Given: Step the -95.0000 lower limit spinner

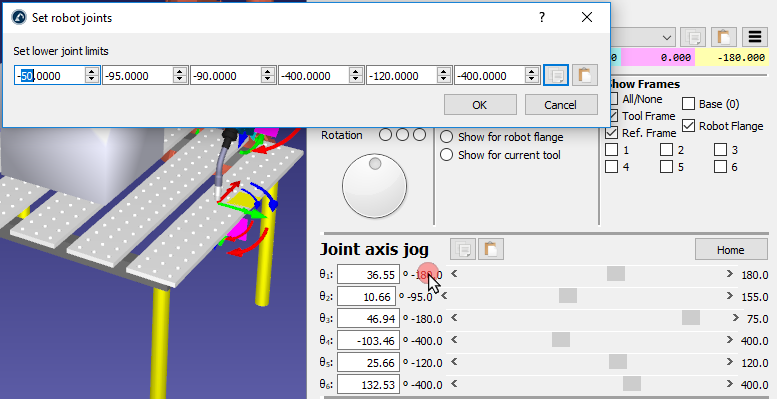Looking at the screenshot, I should click(180, 75).
